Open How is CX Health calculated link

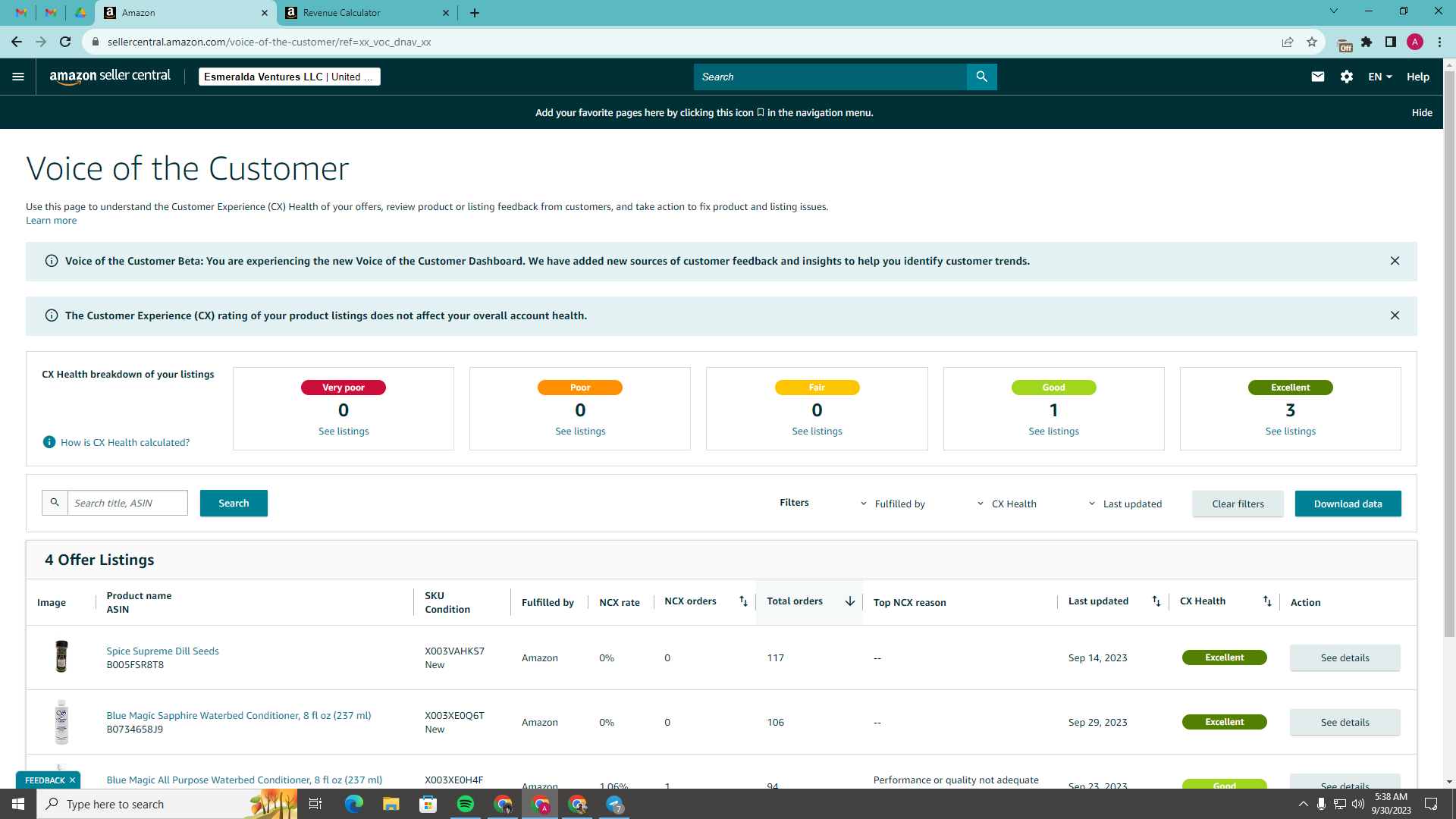point(125,443)
